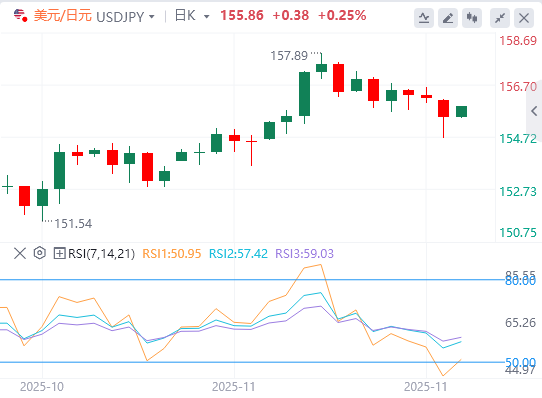Click the 2025-10 timeline date label
Image resolution: width=542 pixels, height=398 pixels.
42,387
